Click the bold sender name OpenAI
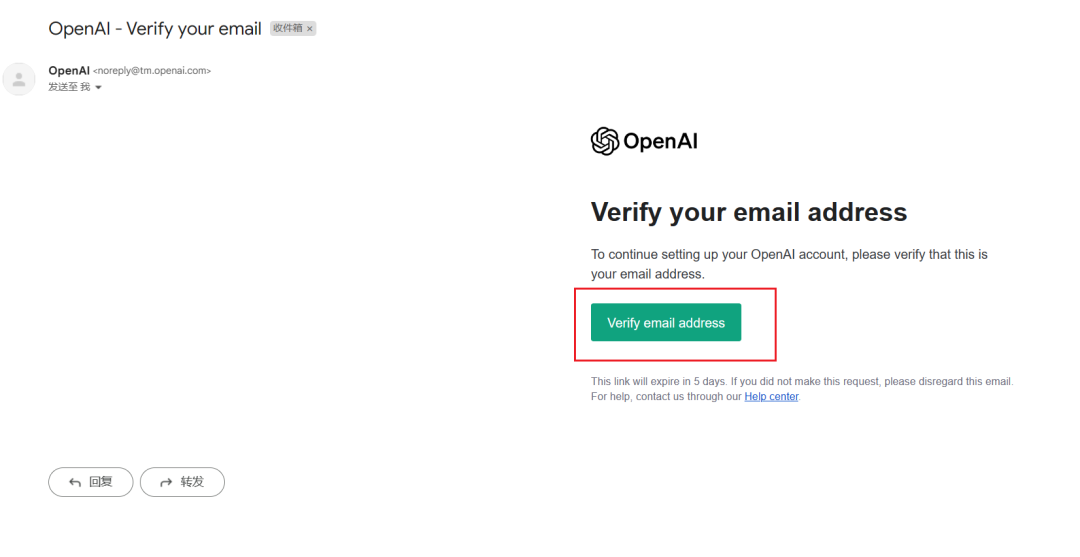1080x557 pixels. [69, 71]
